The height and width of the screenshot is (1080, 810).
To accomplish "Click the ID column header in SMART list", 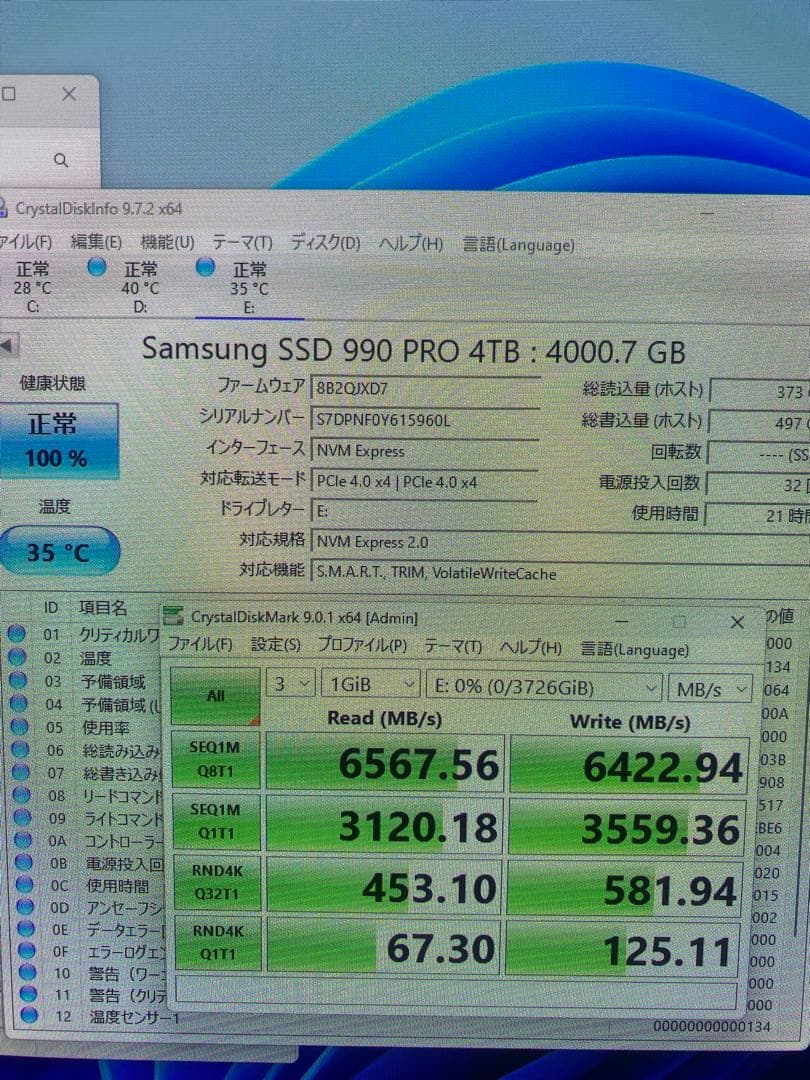I will [50, 608].
